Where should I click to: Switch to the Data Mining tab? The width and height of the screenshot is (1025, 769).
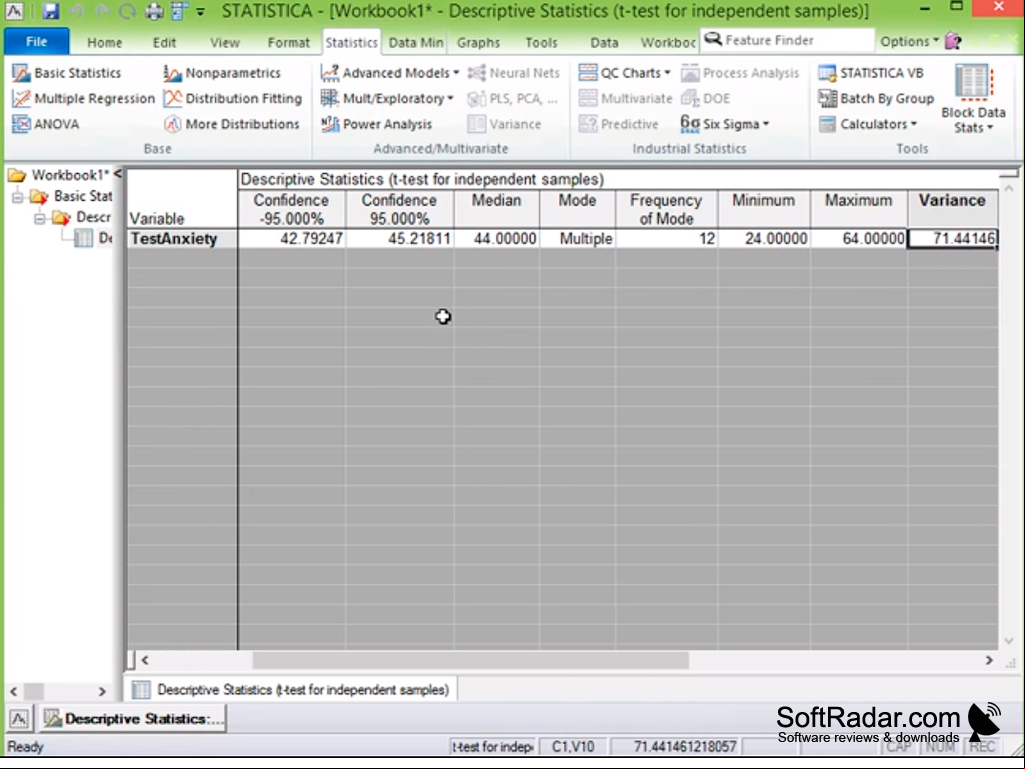(416, 43)
